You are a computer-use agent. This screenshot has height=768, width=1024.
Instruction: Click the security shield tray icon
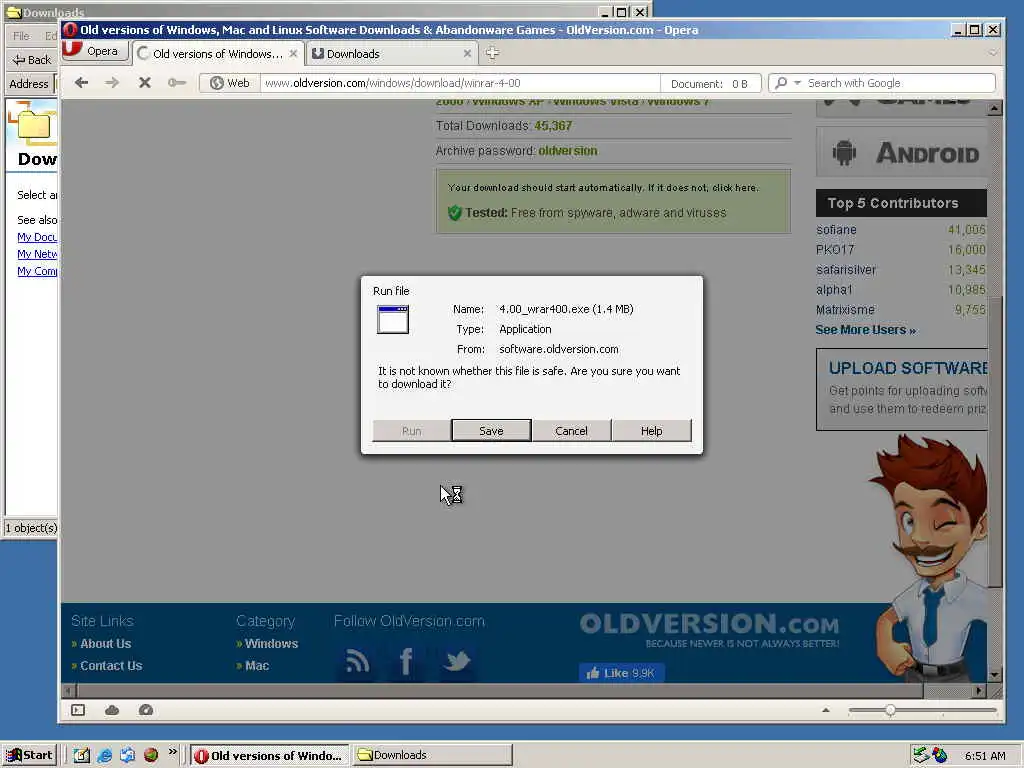[x=940, y=756]
